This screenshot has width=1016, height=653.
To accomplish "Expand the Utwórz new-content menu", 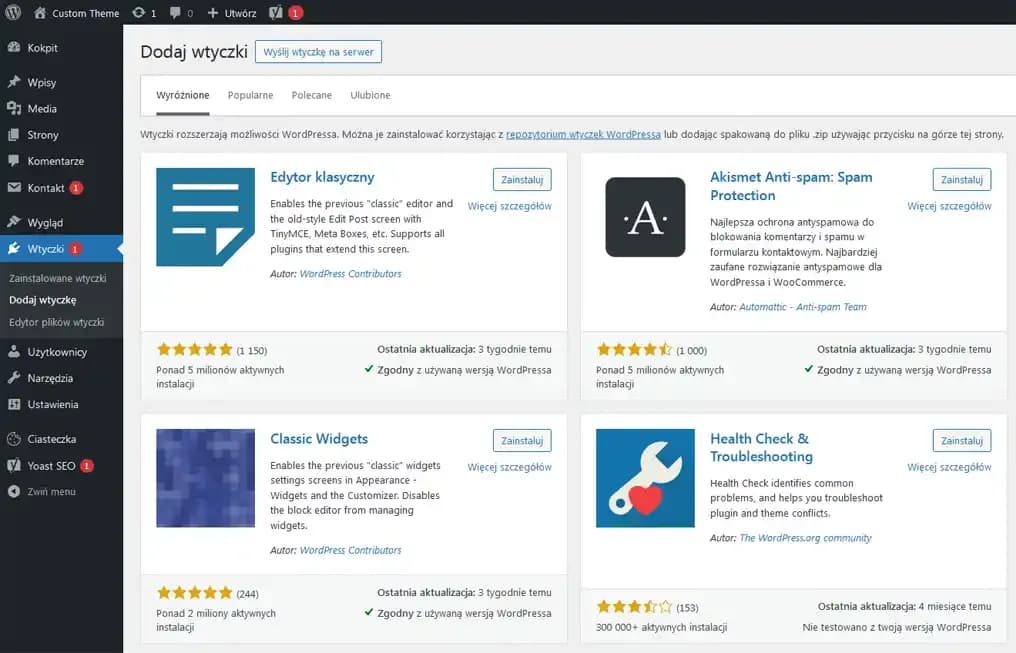I will coord(232,13).
